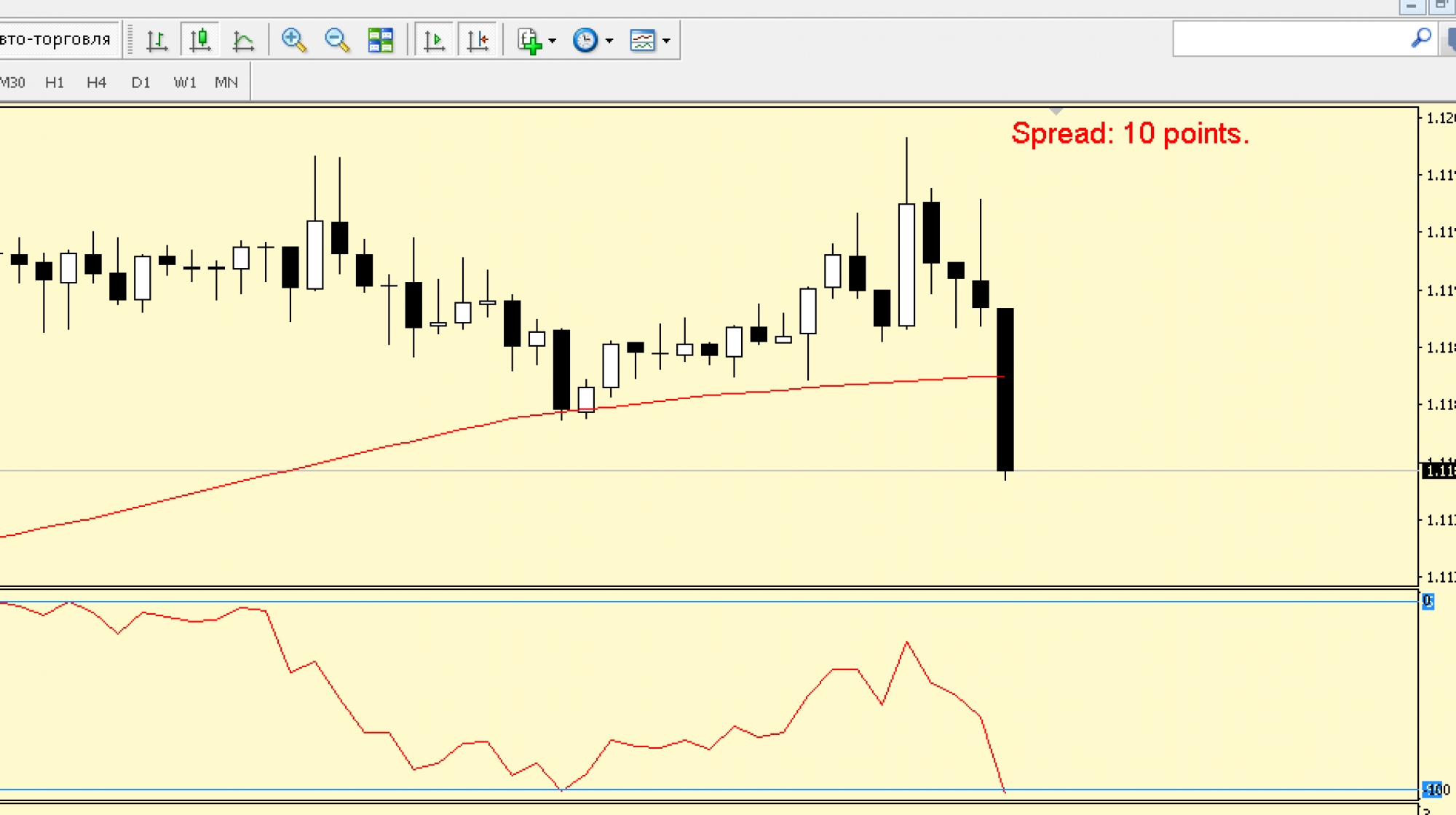
Task: Click the chart templates icon
Action: [x=643, y=40]
